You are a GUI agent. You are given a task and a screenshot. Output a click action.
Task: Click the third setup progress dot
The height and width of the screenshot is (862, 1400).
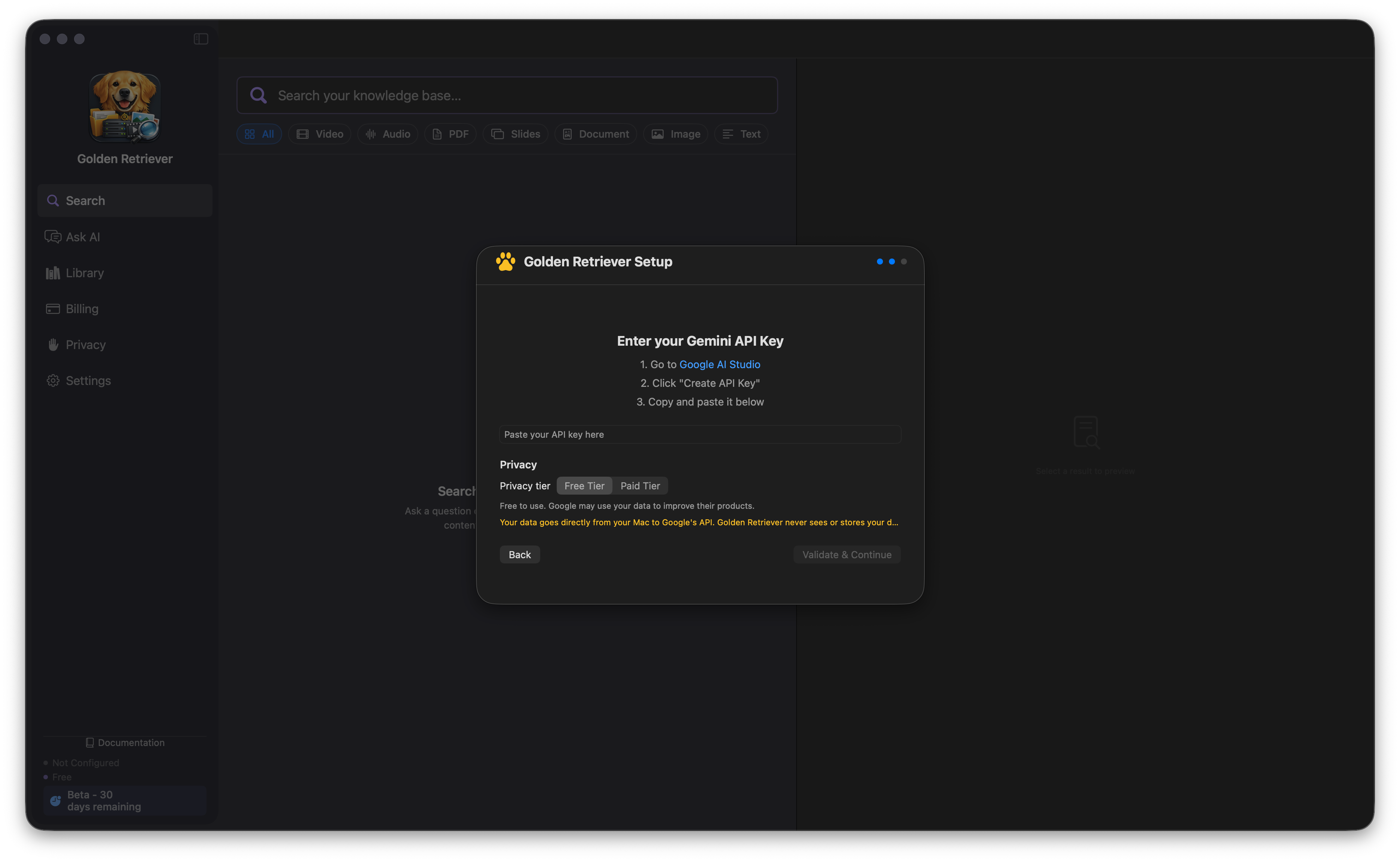click(904, 262)
